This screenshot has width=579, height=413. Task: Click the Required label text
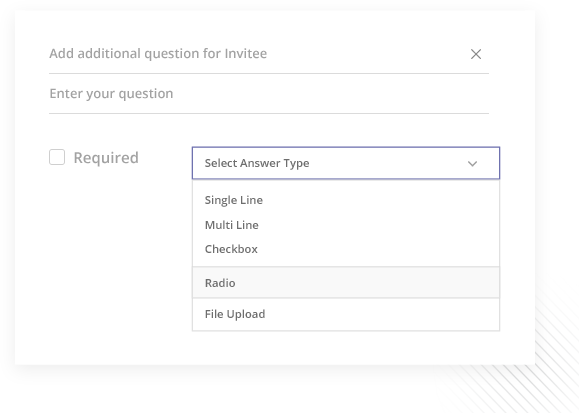[x=106, y=158]
